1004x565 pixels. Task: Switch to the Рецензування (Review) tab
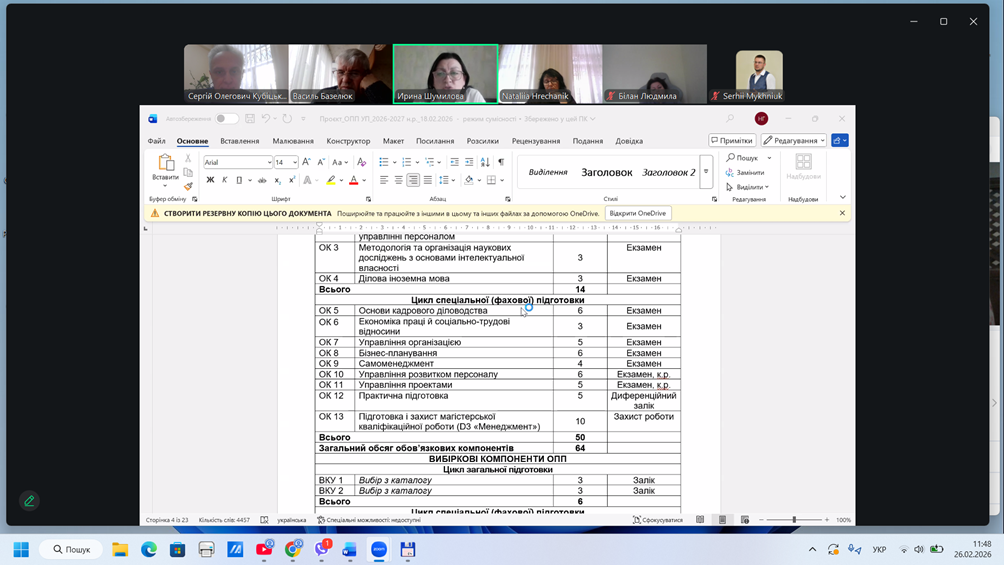536,141
